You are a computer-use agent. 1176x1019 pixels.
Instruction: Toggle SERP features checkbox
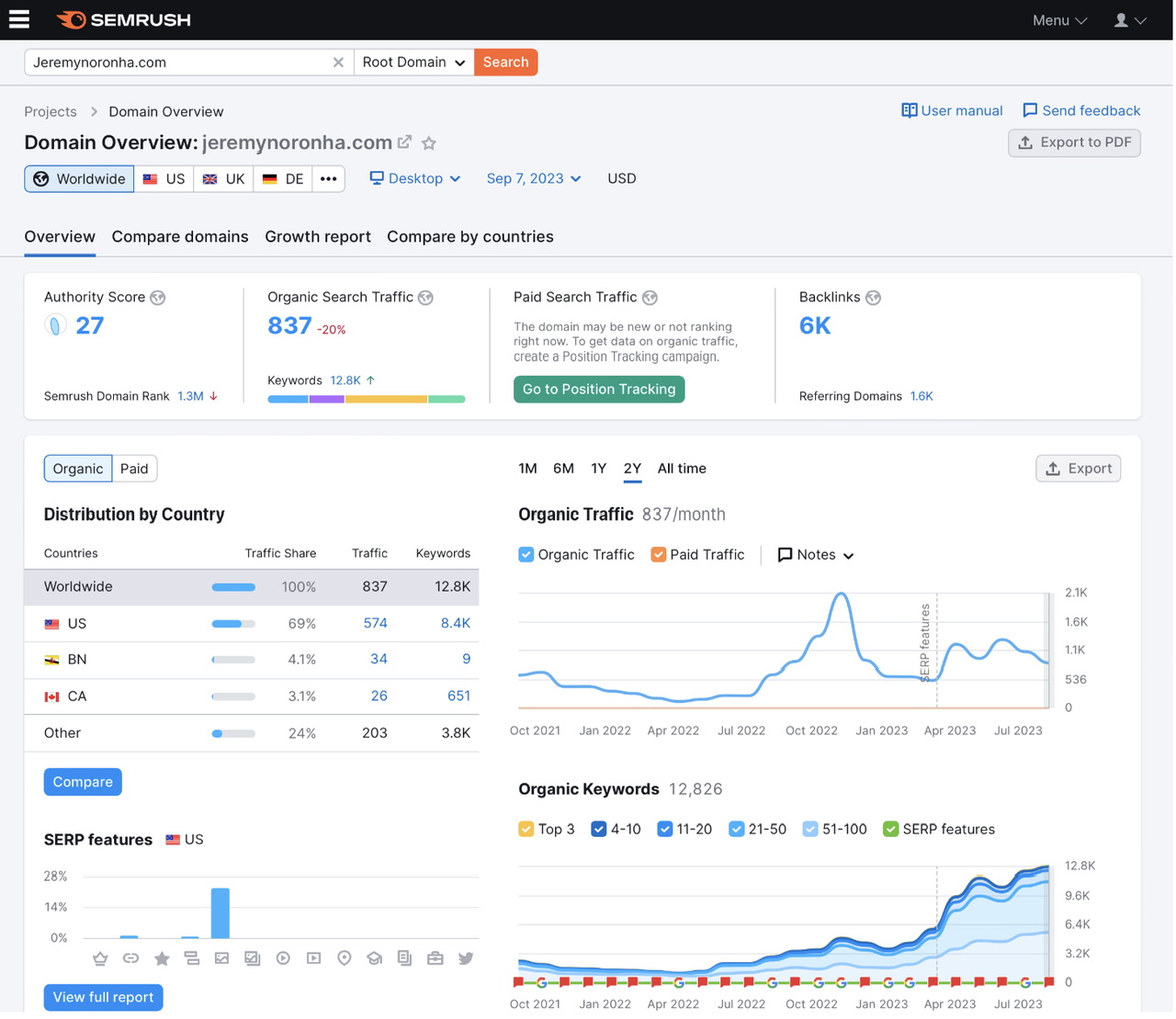click(x=890, y=830)
